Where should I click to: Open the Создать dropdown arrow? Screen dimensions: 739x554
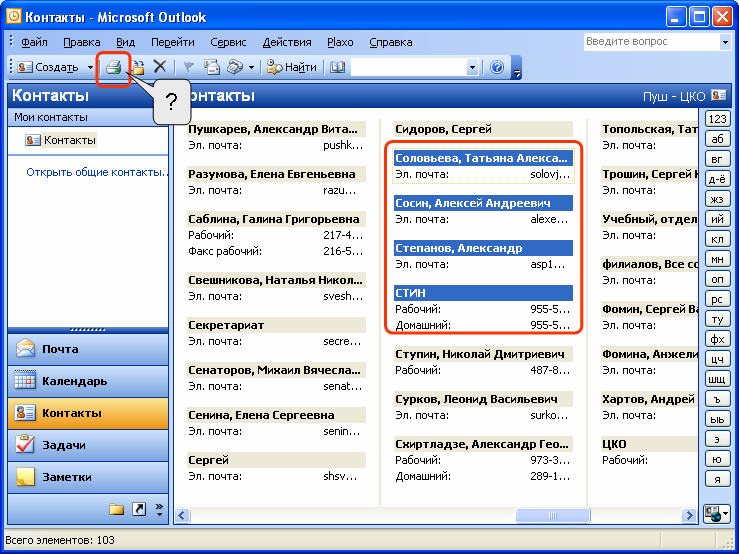(90, 67)
